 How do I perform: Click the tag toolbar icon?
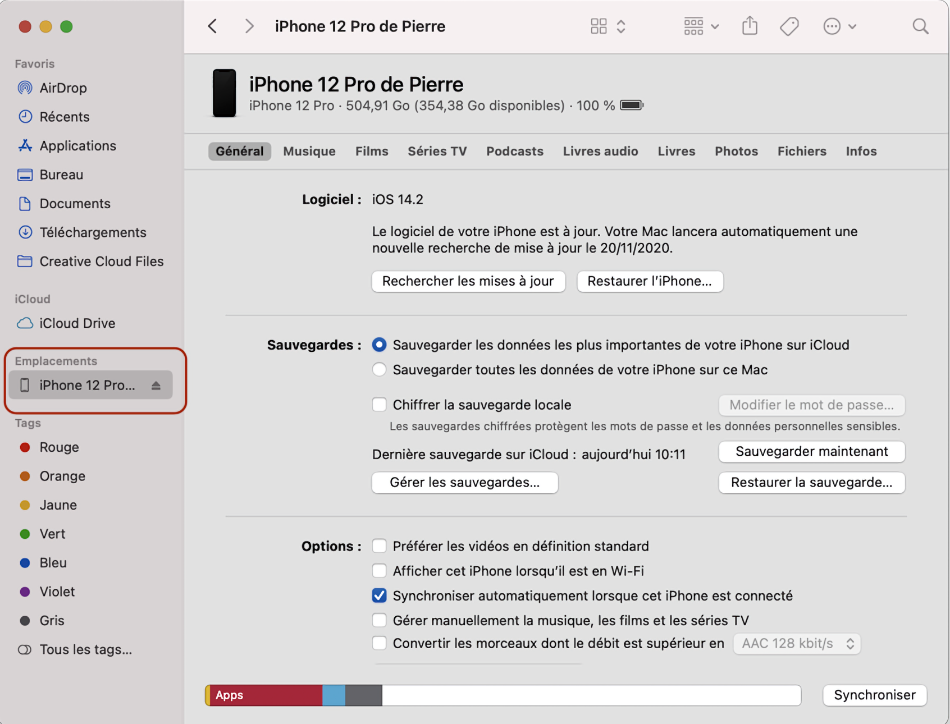789,26
